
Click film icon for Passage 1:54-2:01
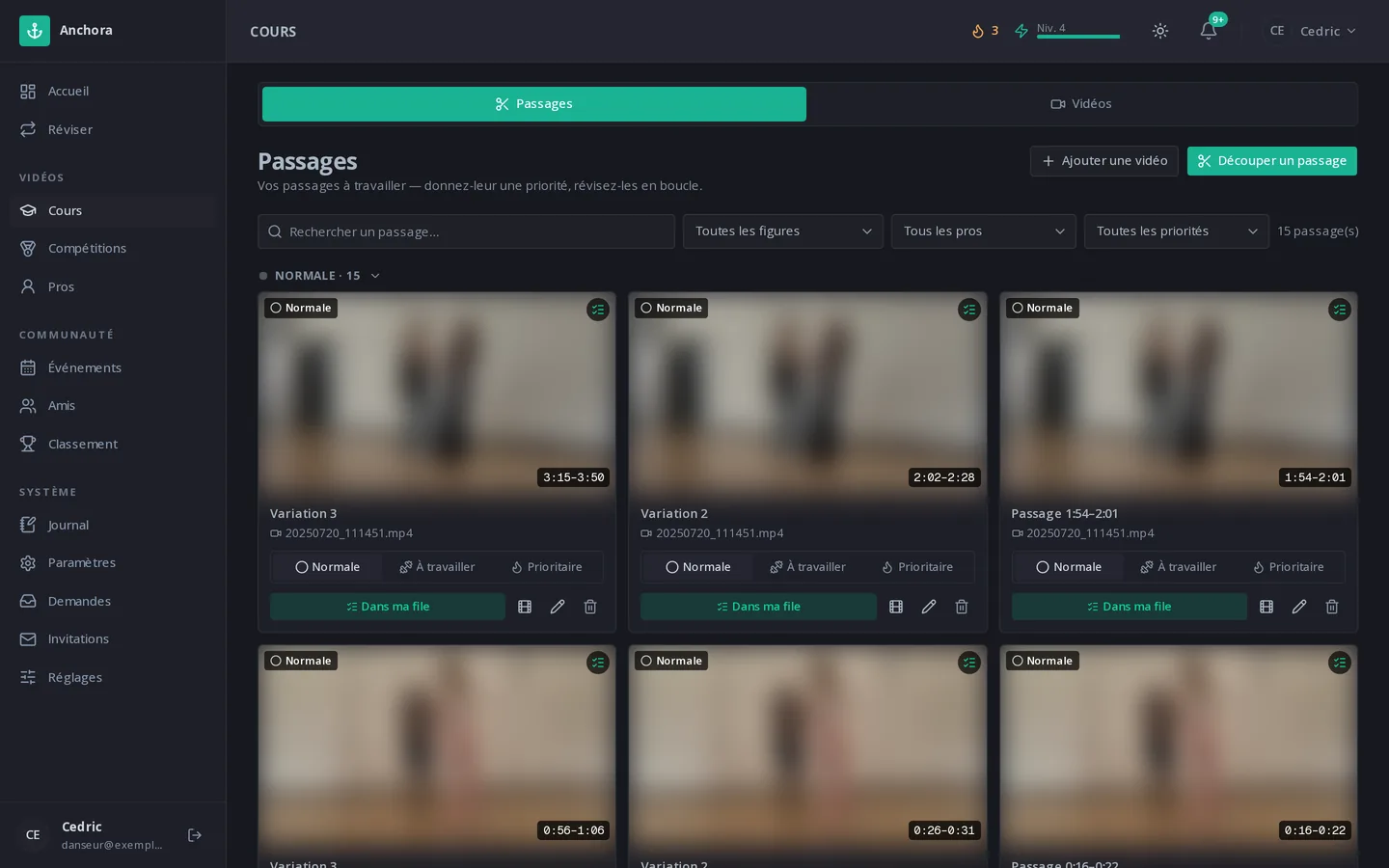(1266, 607)
